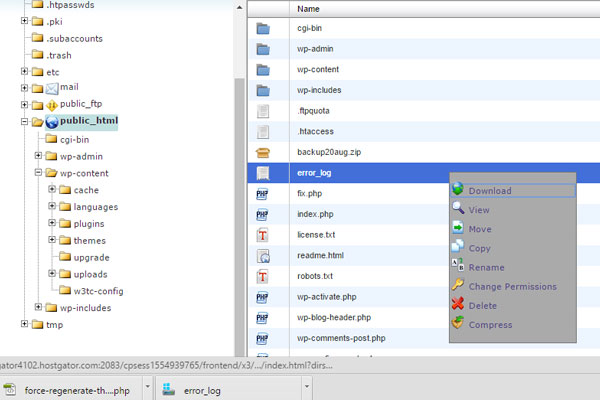
Task: Click the PHP icon next to fix.php
Action: coord(262,194)
